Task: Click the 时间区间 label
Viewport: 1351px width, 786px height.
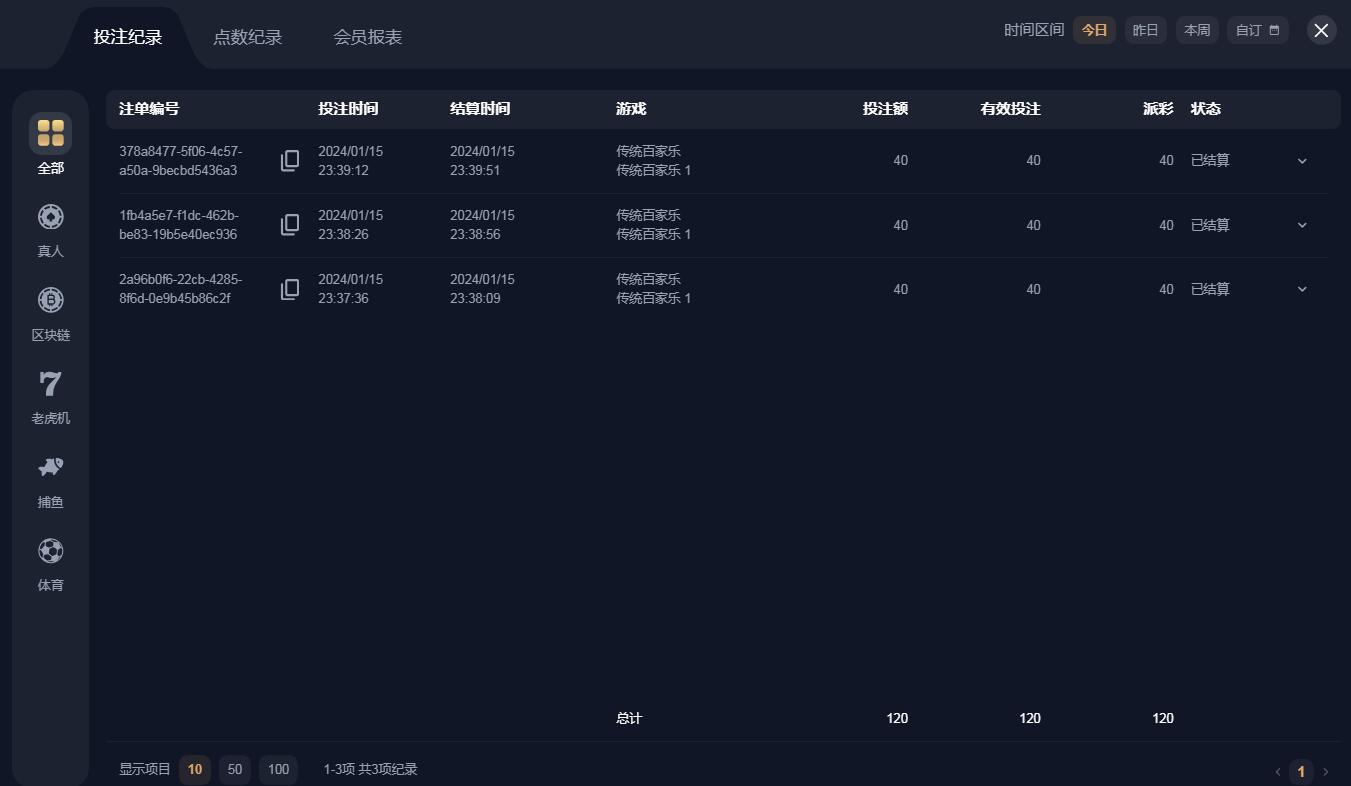Action: 1034,30
